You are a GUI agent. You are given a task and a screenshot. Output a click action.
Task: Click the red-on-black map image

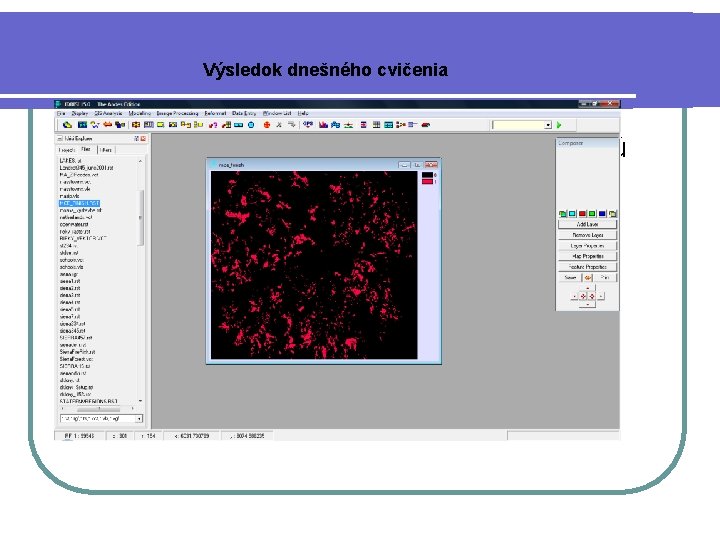tap(314, 265)
